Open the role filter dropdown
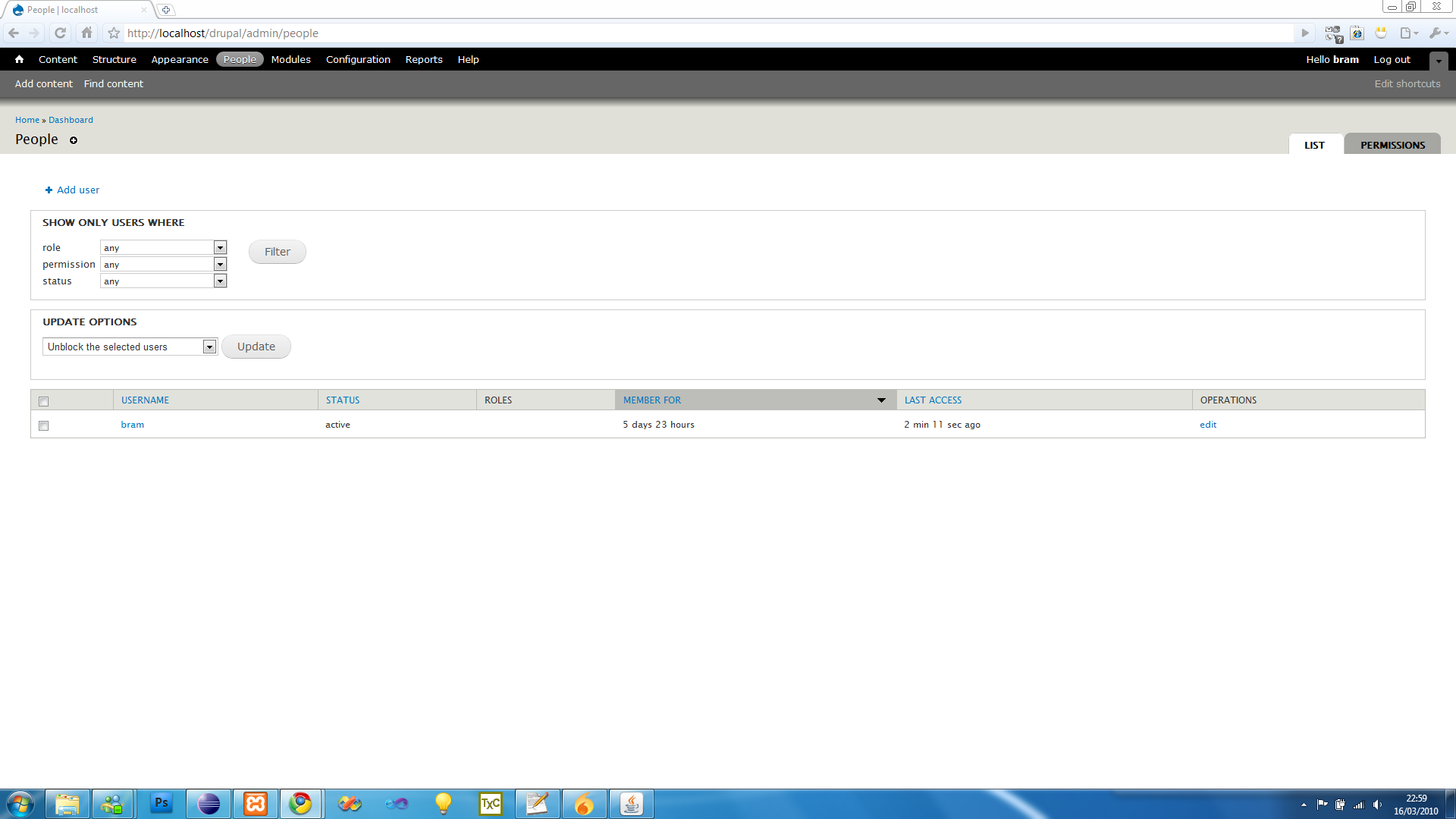 click(x=163, y=248)
